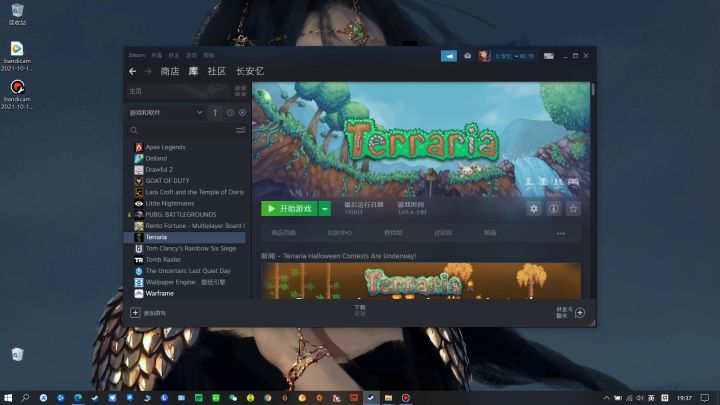Open Terraria info circle icon
This screenshot has width=720, height=405.
tap(553, 209)
